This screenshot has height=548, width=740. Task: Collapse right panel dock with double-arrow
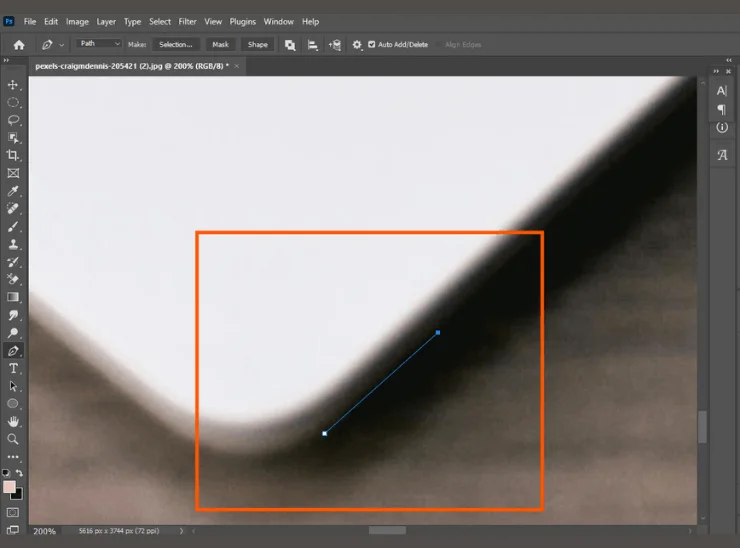(729, 60)
